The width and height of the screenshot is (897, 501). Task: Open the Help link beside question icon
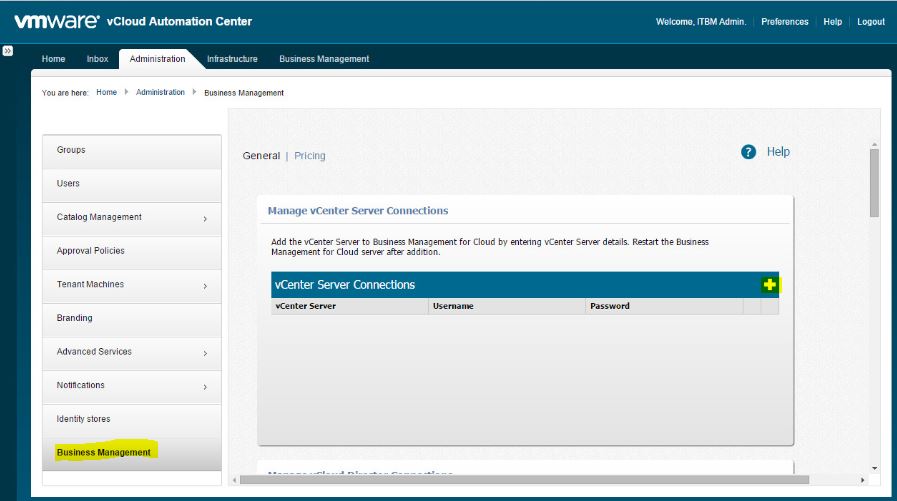point(778,152)
